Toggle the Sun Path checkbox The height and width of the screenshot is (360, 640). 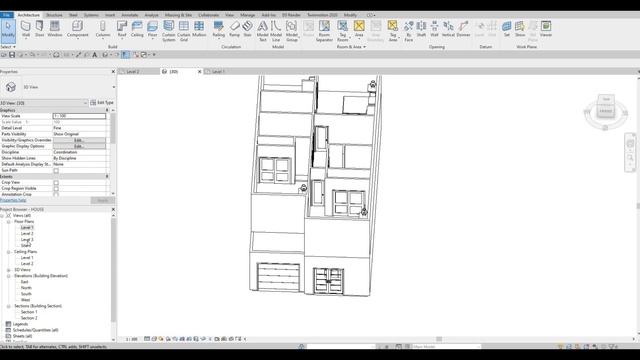56,171
